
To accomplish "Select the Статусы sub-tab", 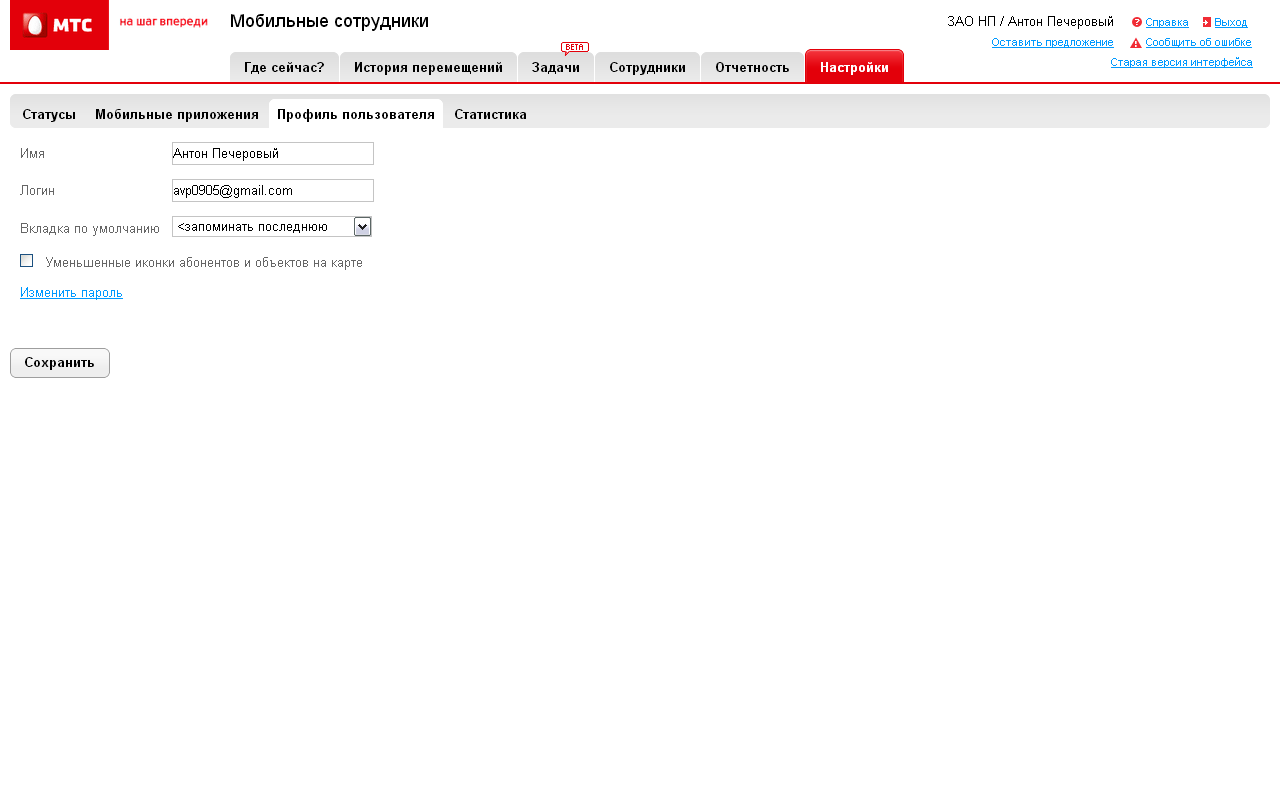I will 49,114.
